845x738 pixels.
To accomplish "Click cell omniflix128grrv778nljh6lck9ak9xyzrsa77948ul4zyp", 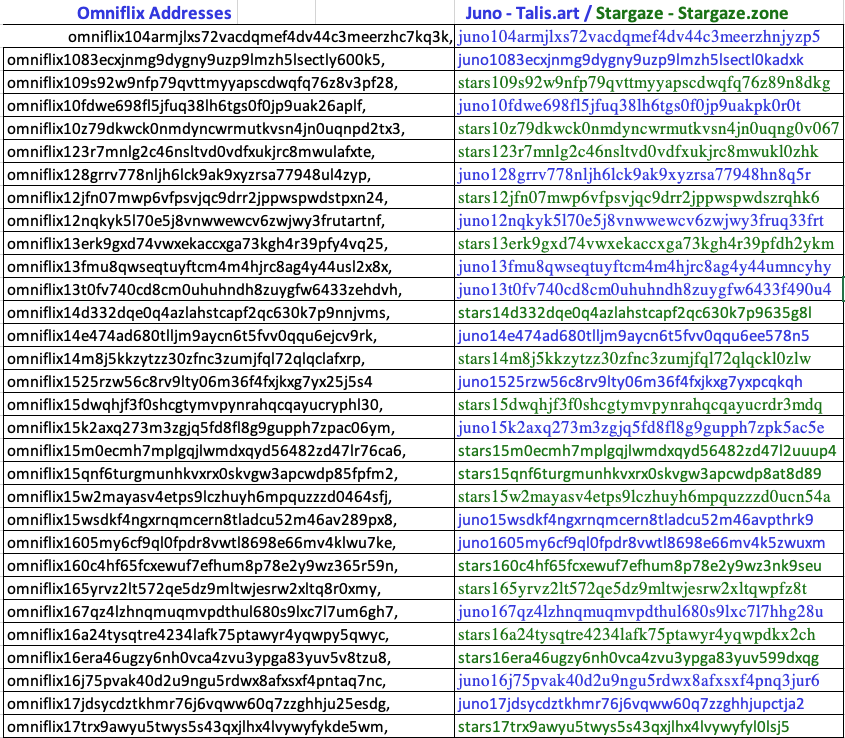I will pos(229,175).
